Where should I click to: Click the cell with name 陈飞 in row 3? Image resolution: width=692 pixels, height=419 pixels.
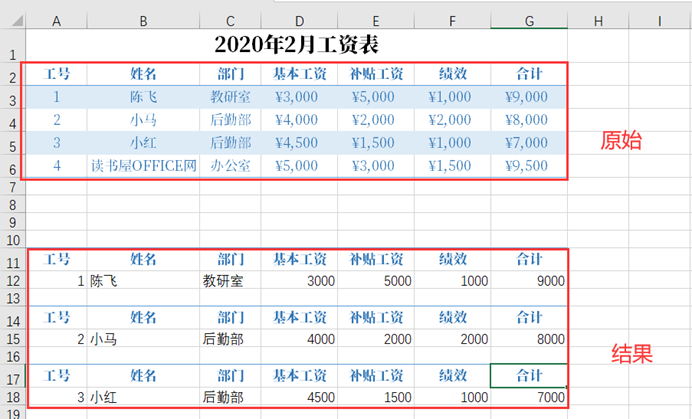coord(143,97)
